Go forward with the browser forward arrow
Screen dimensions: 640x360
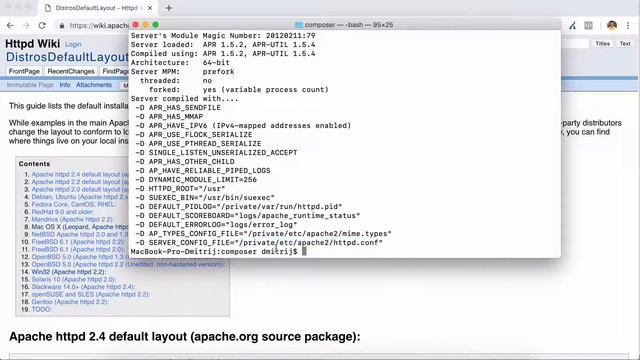(x=26, y=25)
